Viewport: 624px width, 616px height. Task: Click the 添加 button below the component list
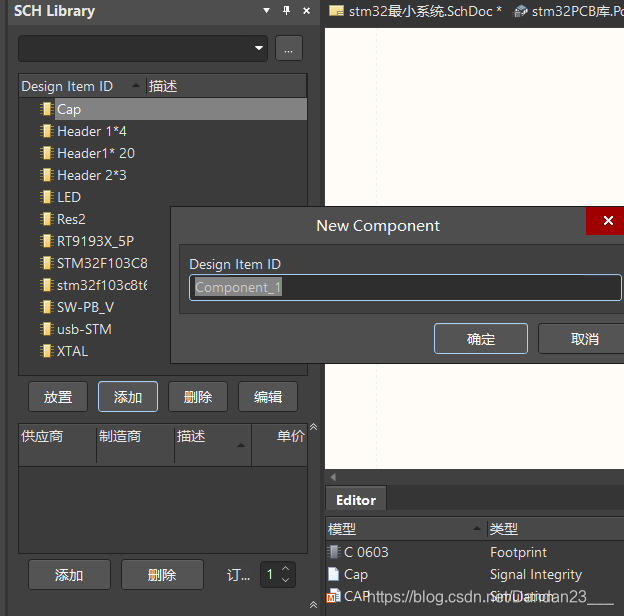[x=128, y=397]
